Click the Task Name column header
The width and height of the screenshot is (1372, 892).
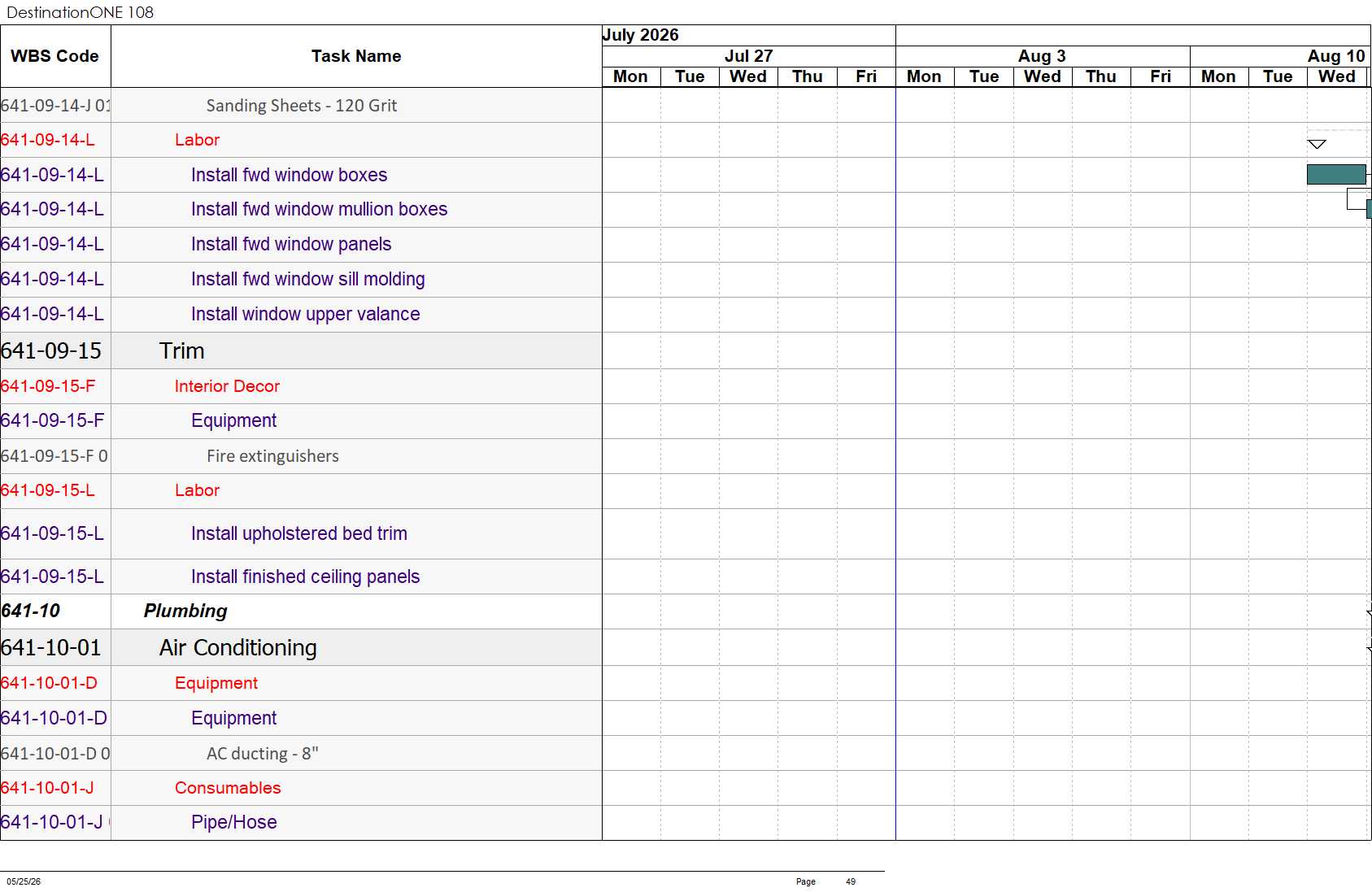point(356,56)
